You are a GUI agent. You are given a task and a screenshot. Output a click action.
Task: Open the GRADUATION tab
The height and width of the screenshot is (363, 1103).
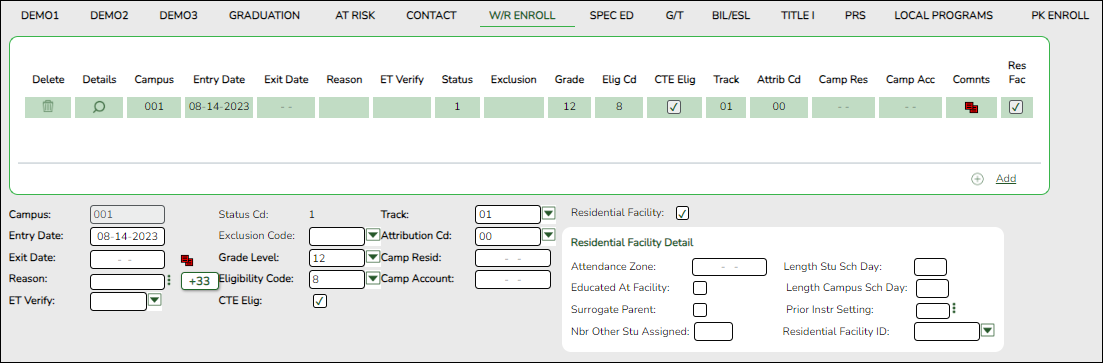(264, 15)
